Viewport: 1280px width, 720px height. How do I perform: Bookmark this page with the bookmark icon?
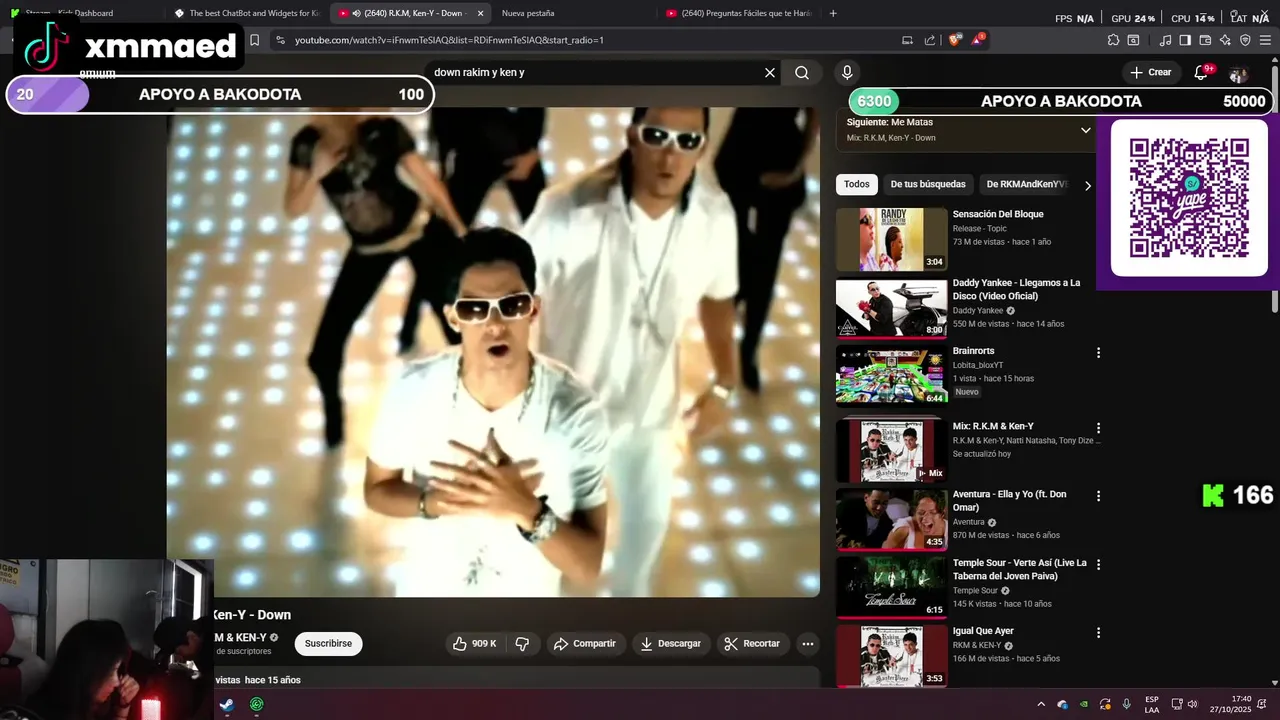254,40
